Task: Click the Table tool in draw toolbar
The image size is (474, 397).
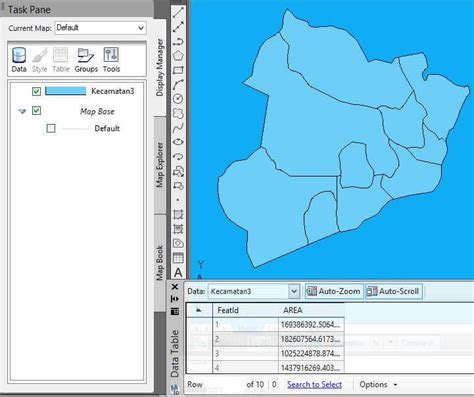Action: tap(178, 258)
